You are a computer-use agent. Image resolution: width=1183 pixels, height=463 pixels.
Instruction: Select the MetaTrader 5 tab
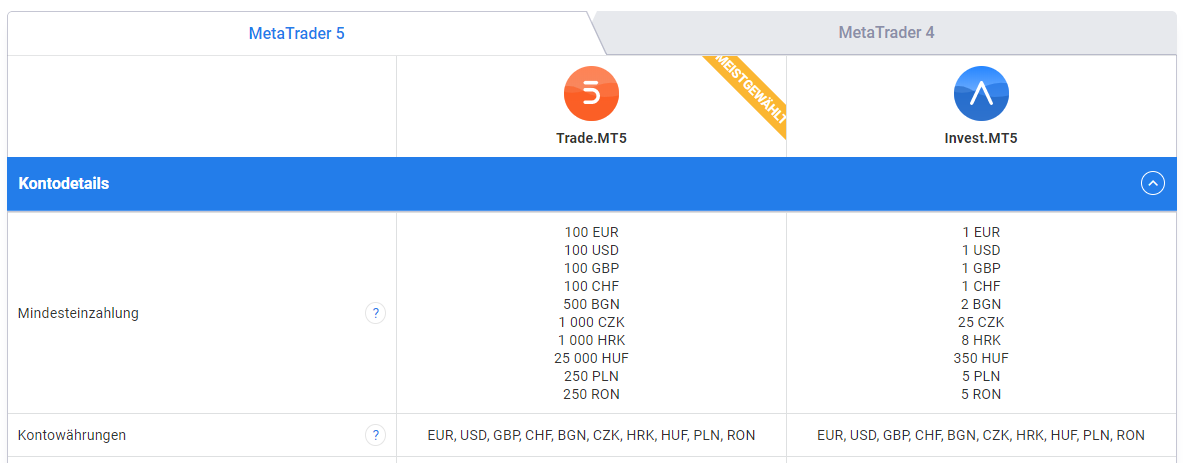[x=297, y=33]
